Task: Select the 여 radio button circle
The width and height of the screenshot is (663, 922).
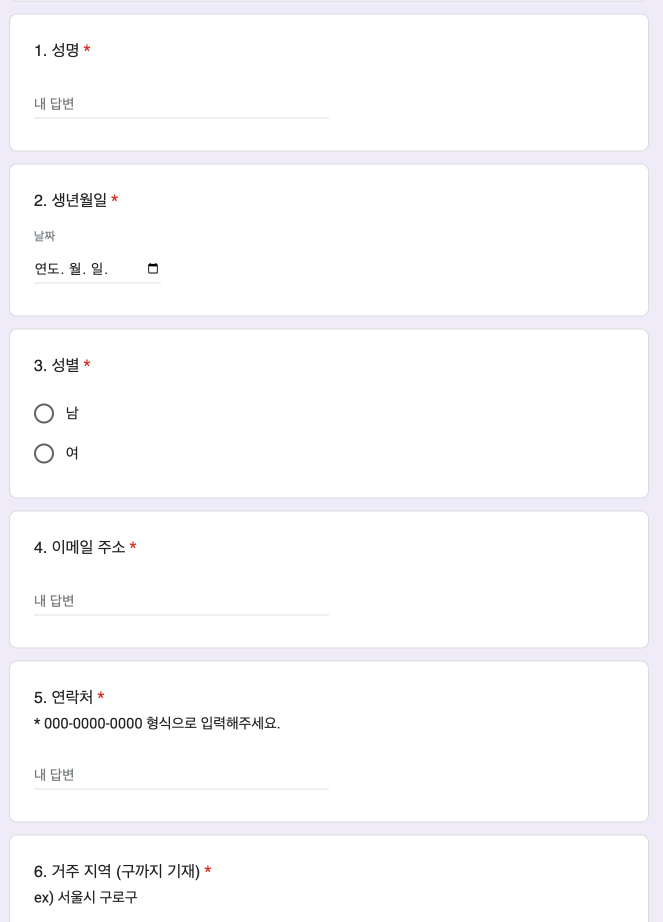Action: 44,453
